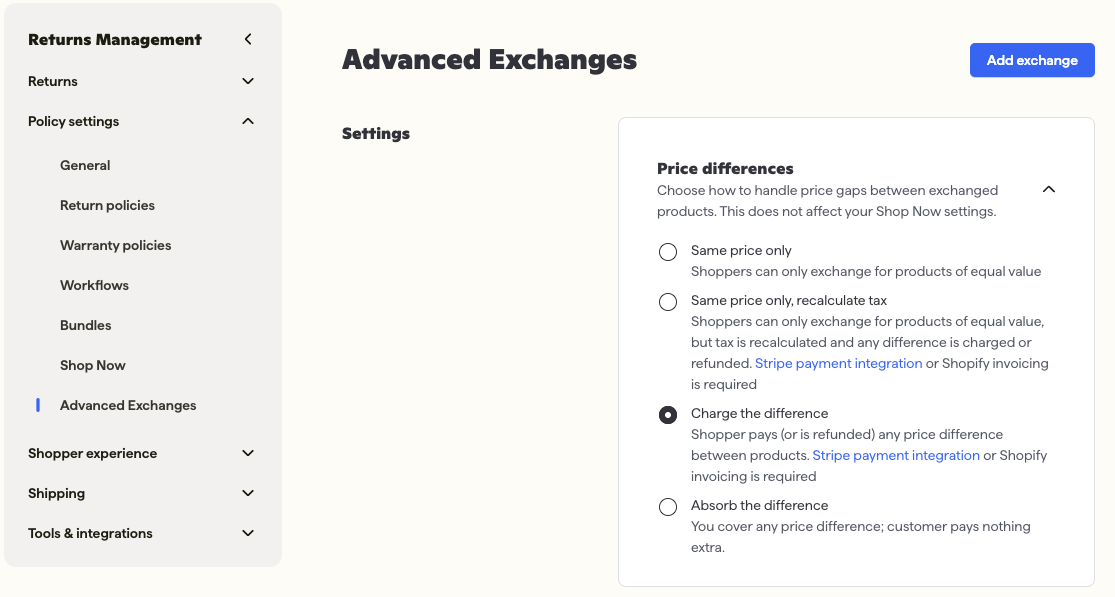Expand the Shipping section chevron
Screen dimensions: 1115x597
247,493
